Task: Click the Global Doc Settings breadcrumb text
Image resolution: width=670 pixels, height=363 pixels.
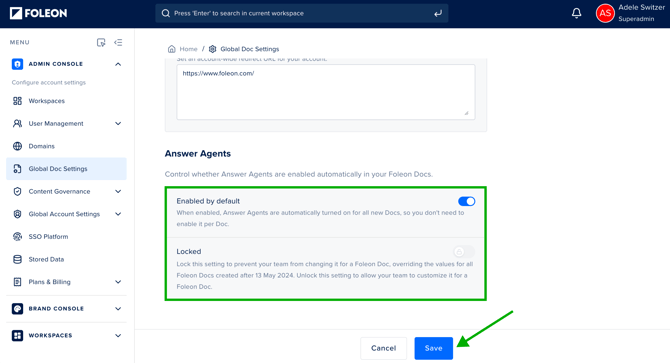Action: 250,49
